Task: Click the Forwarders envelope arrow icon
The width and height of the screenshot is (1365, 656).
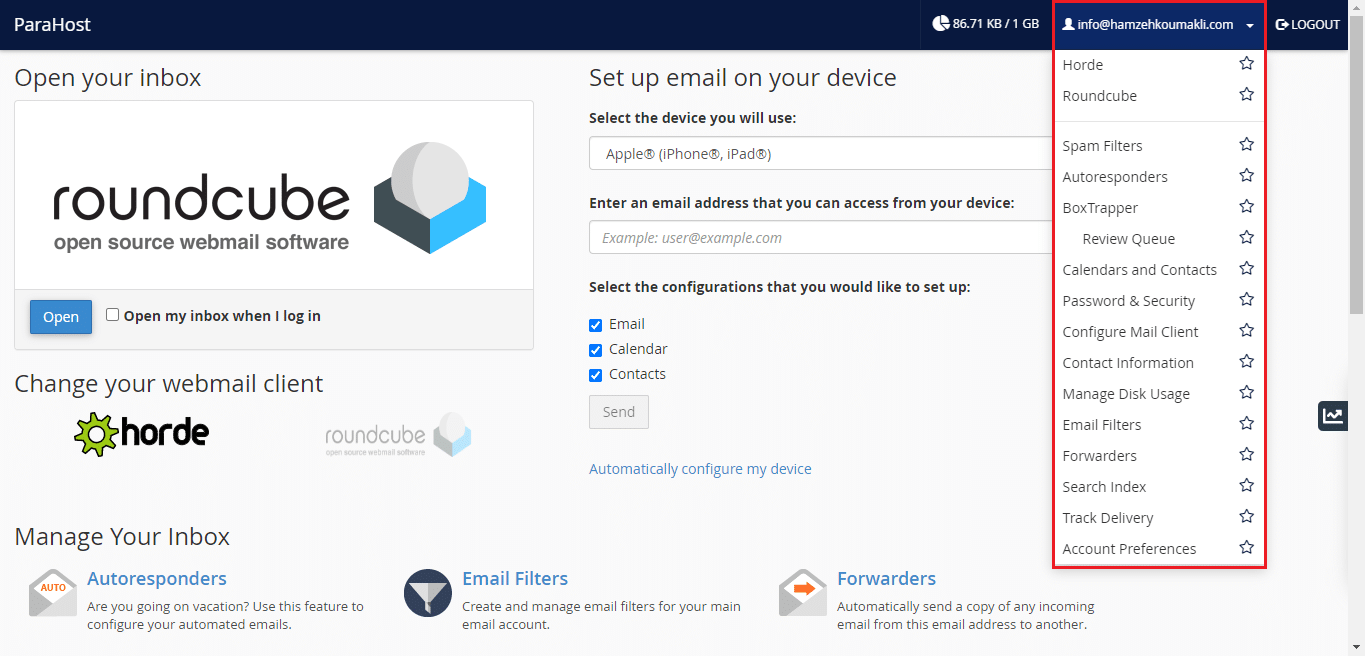Action: coord(803,594)
